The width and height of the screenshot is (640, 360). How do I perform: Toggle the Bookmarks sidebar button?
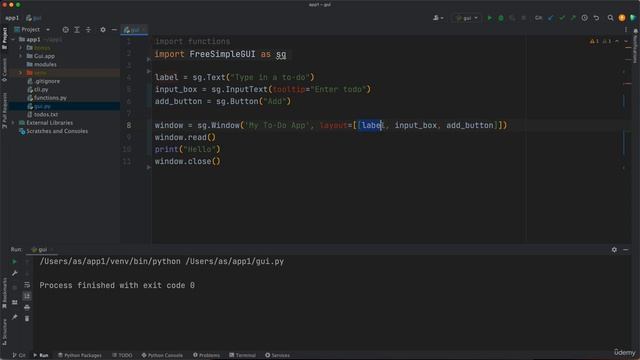4,293
